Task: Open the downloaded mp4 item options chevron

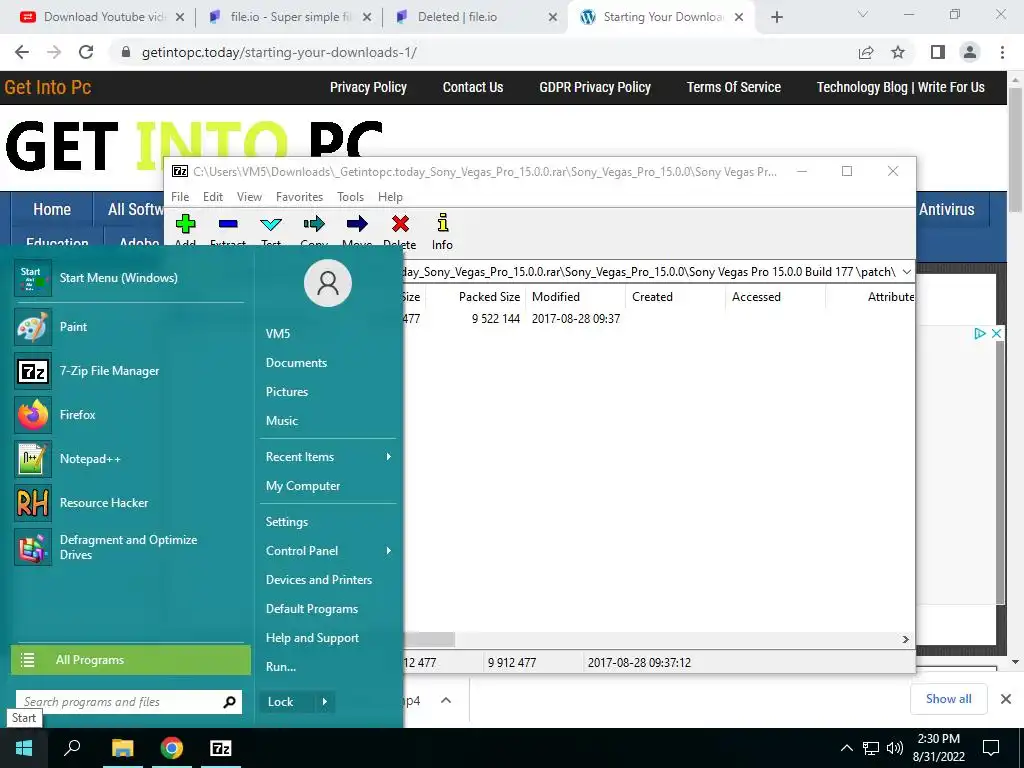Action: tap(446, 700)
